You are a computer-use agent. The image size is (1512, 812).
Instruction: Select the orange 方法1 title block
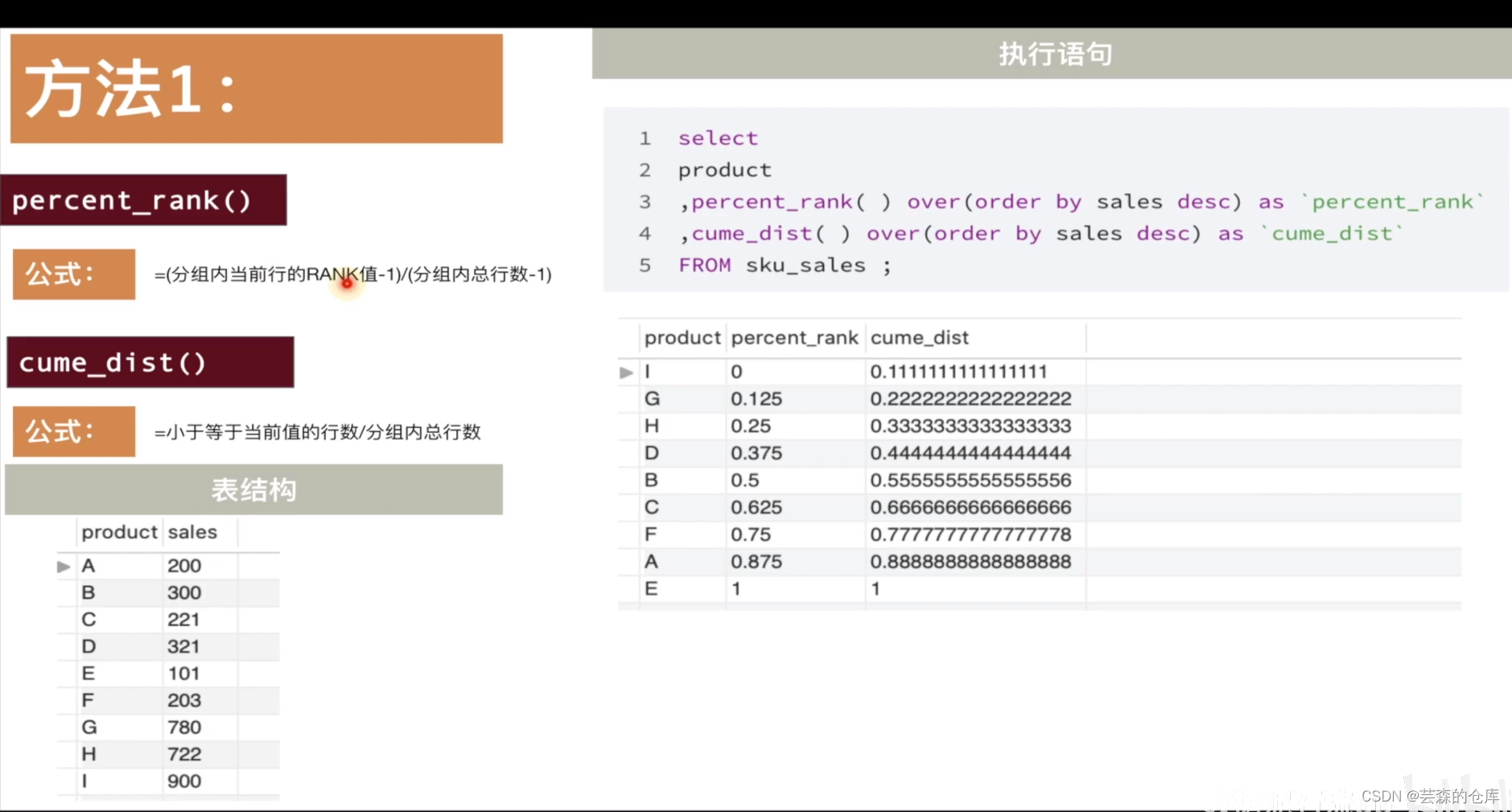(254, 88)
